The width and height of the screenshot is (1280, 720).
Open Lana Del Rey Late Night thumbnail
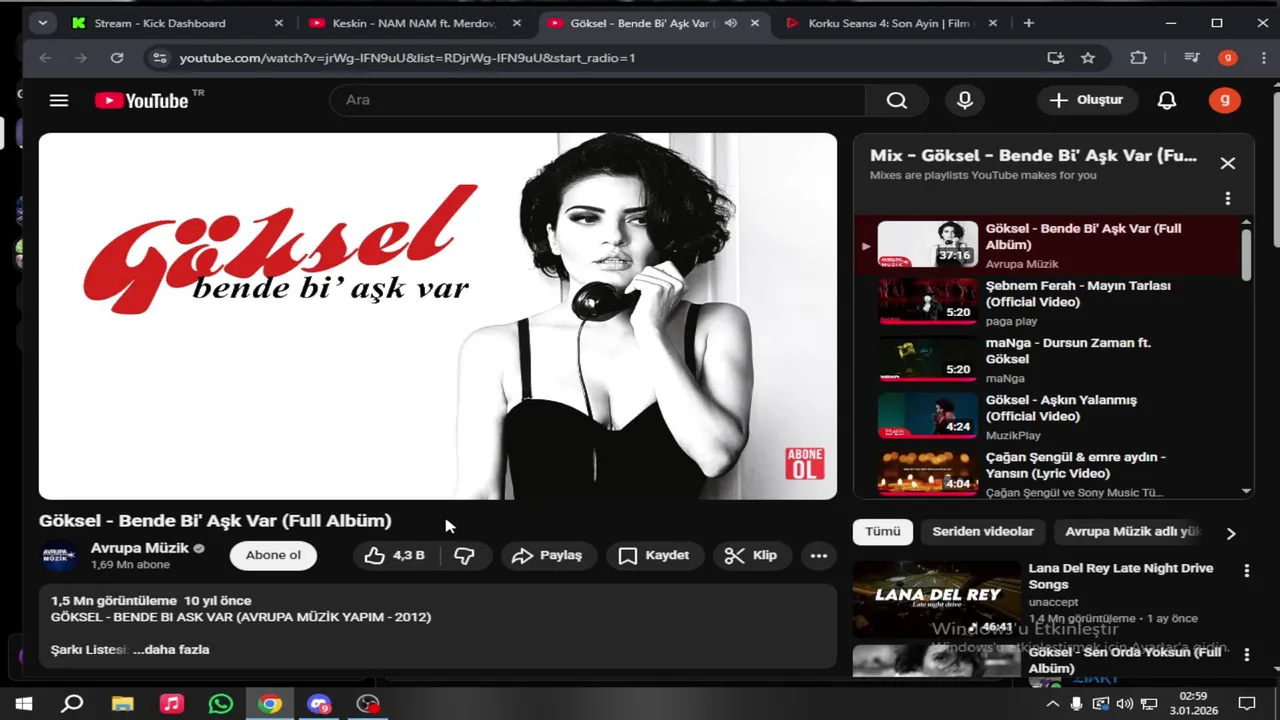[937, 599]
